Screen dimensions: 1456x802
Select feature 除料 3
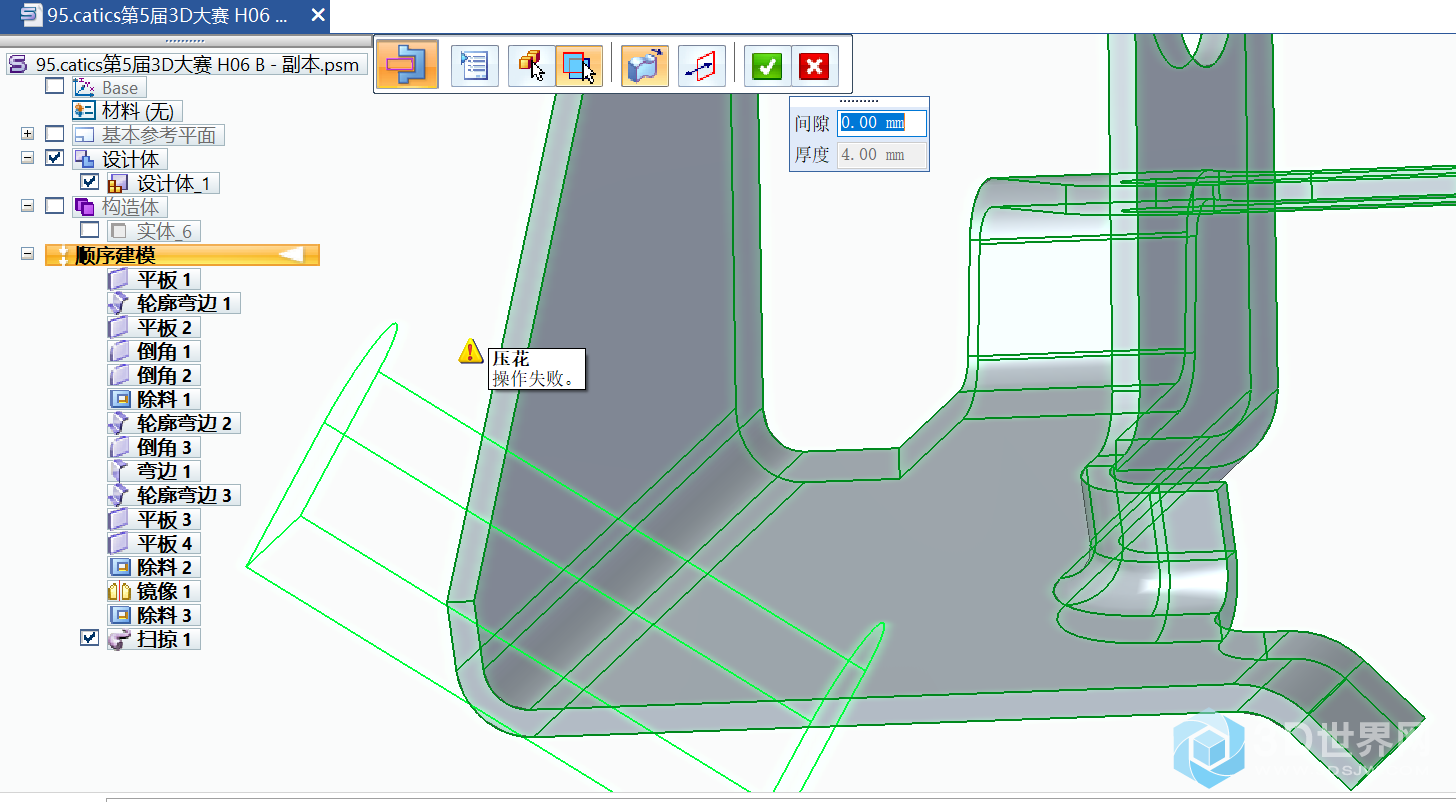[154, 615]
